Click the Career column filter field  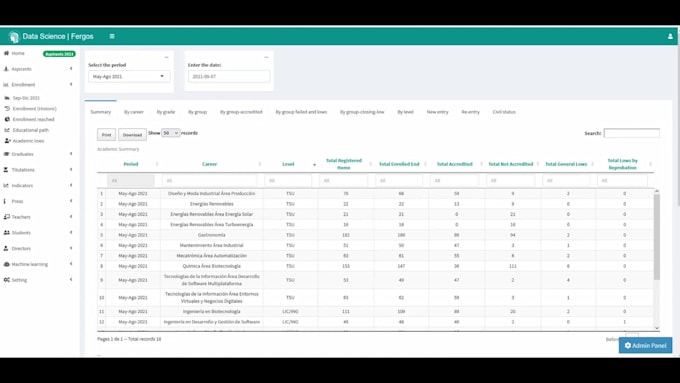click(209, 180)
